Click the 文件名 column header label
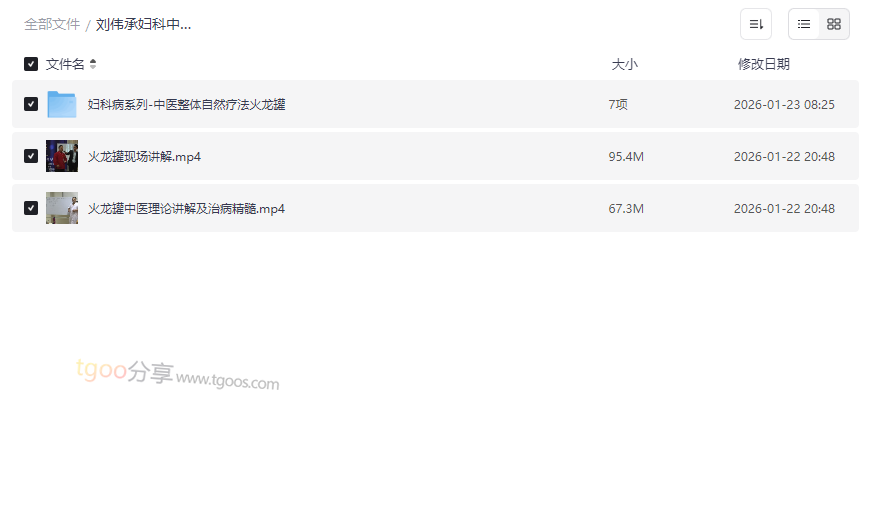The image size is (874, 514). 65,64
